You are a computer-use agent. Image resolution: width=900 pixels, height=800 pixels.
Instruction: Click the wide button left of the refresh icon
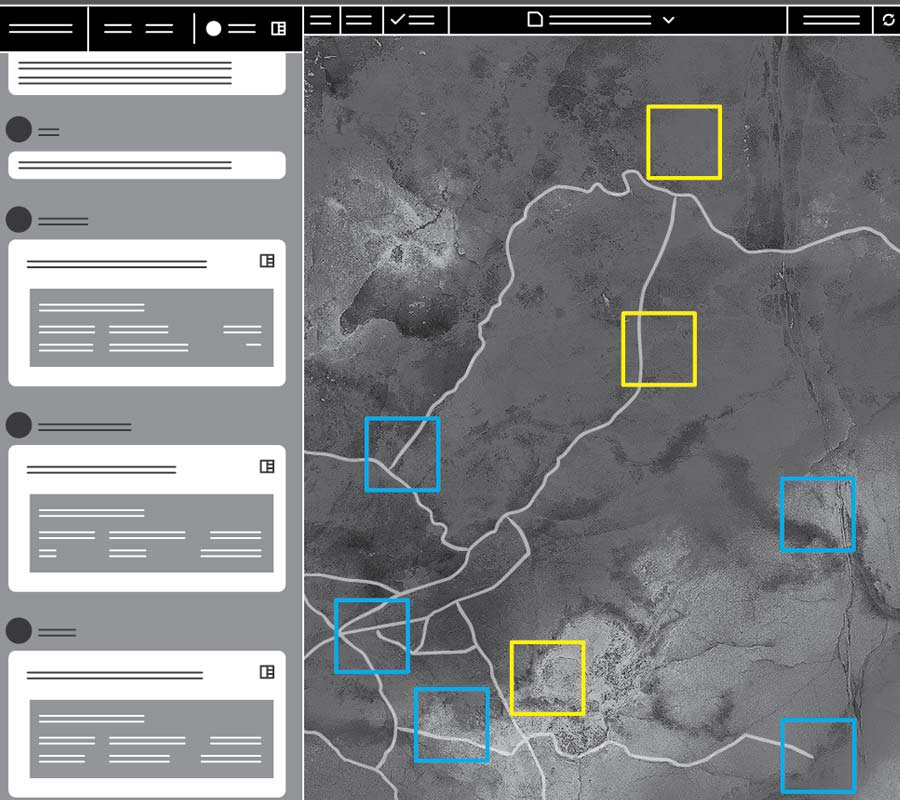tap(831, 20)
